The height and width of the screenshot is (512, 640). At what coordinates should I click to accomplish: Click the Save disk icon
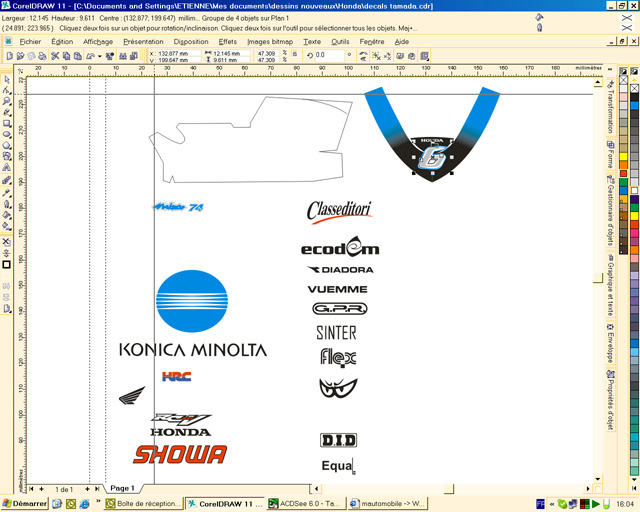[31, 56]
